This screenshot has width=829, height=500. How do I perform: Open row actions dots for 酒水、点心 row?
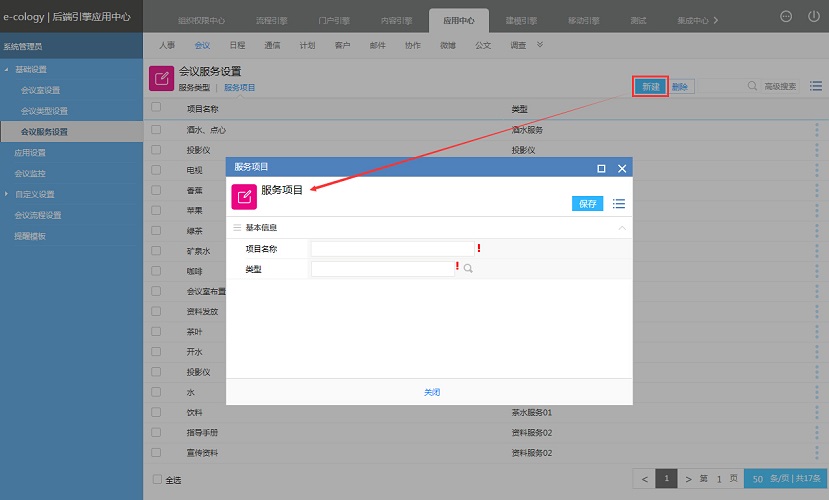point(817,129)
